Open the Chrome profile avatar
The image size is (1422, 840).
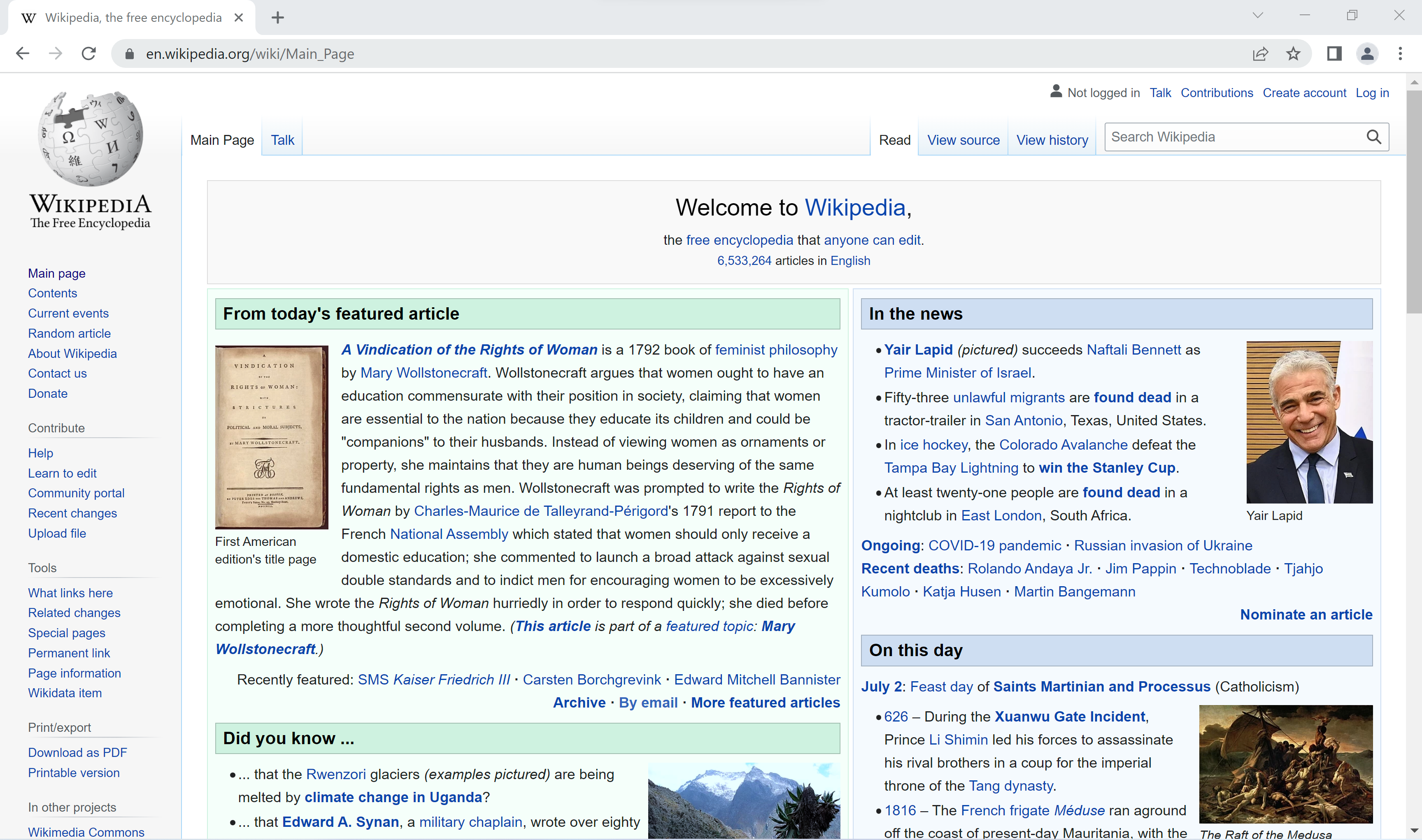pos(1367,54)
